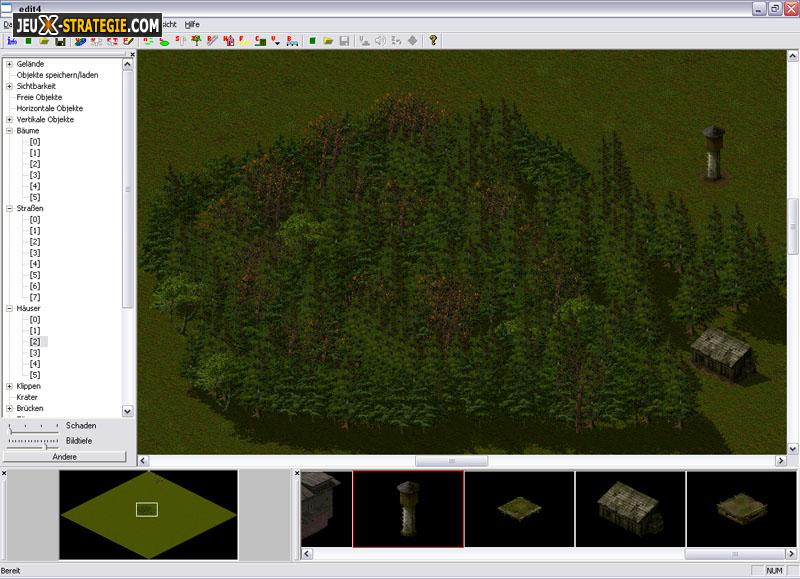Click the highlighted viewport rectangle in minimap
The height and width of the screenshot is (579, 800).
tap(147, 509)
